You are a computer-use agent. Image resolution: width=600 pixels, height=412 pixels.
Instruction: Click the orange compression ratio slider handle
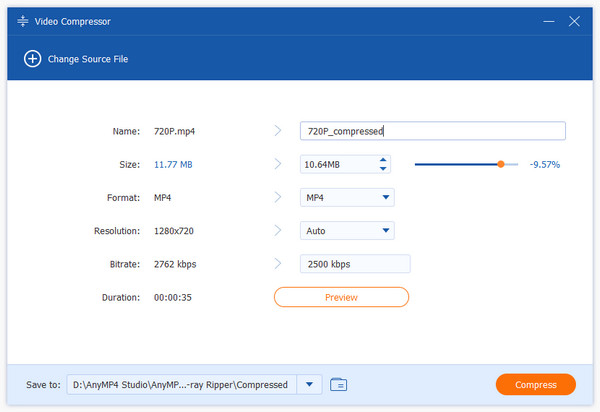(501, 164)
